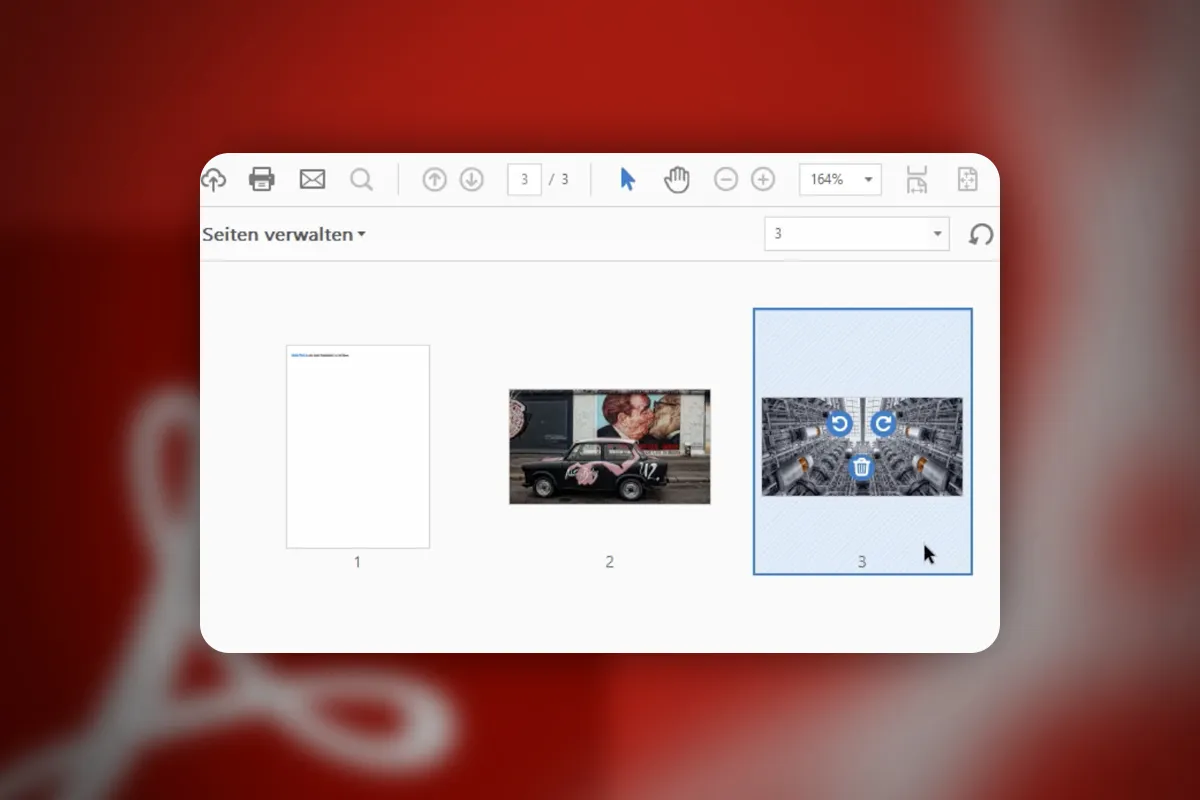This screenshot has width=1200, height=800.
Task: Print the document with printer icon
Action: [262, 179]
